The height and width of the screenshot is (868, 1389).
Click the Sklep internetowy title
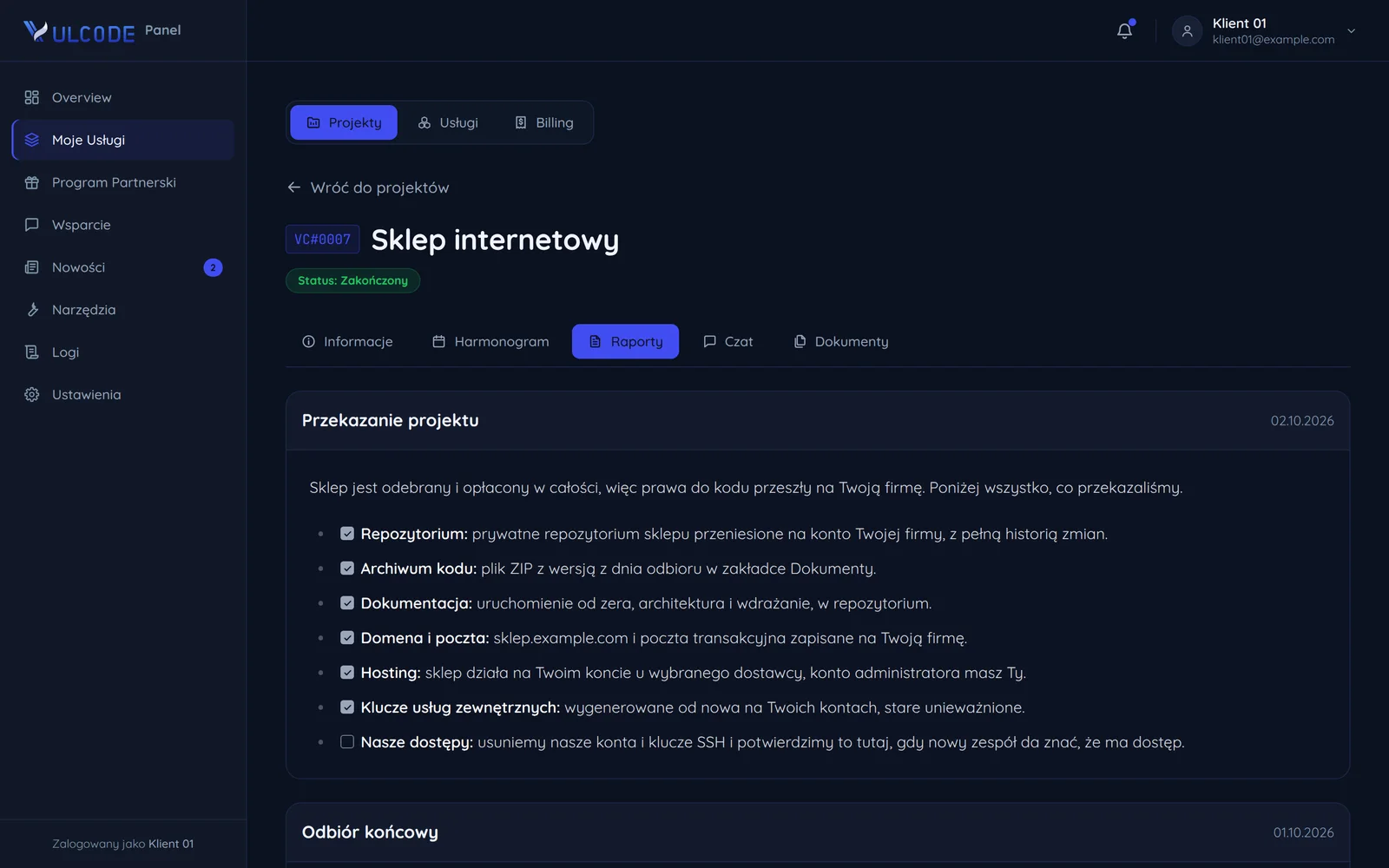(495, 240)
